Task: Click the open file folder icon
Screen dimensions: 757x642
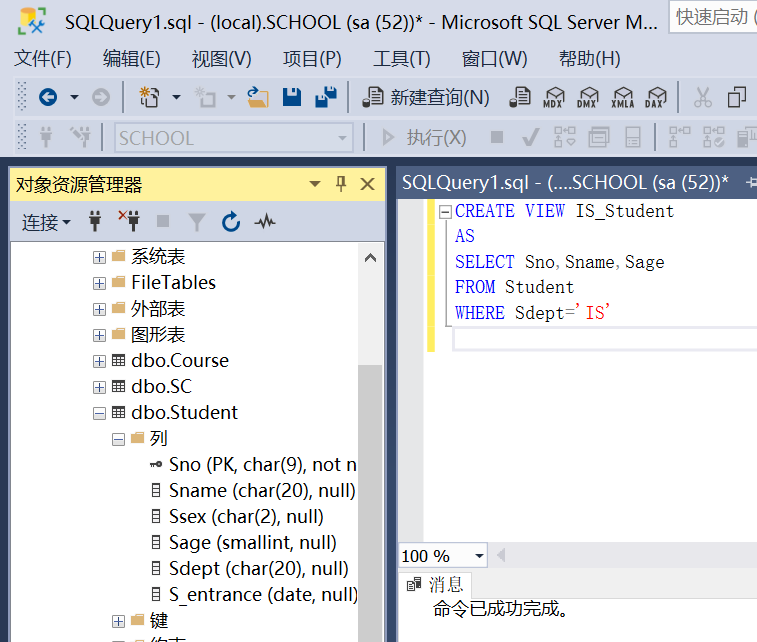Action: tap(258, 97)
